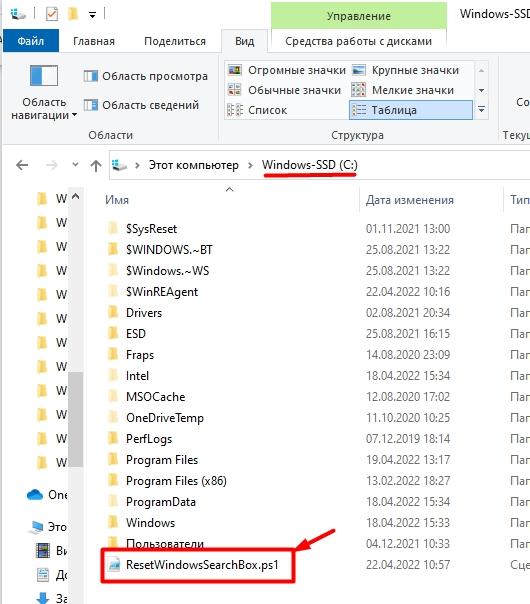Choose Огромные значки layout
Screen dimensions: 530x604
(287, 70)
